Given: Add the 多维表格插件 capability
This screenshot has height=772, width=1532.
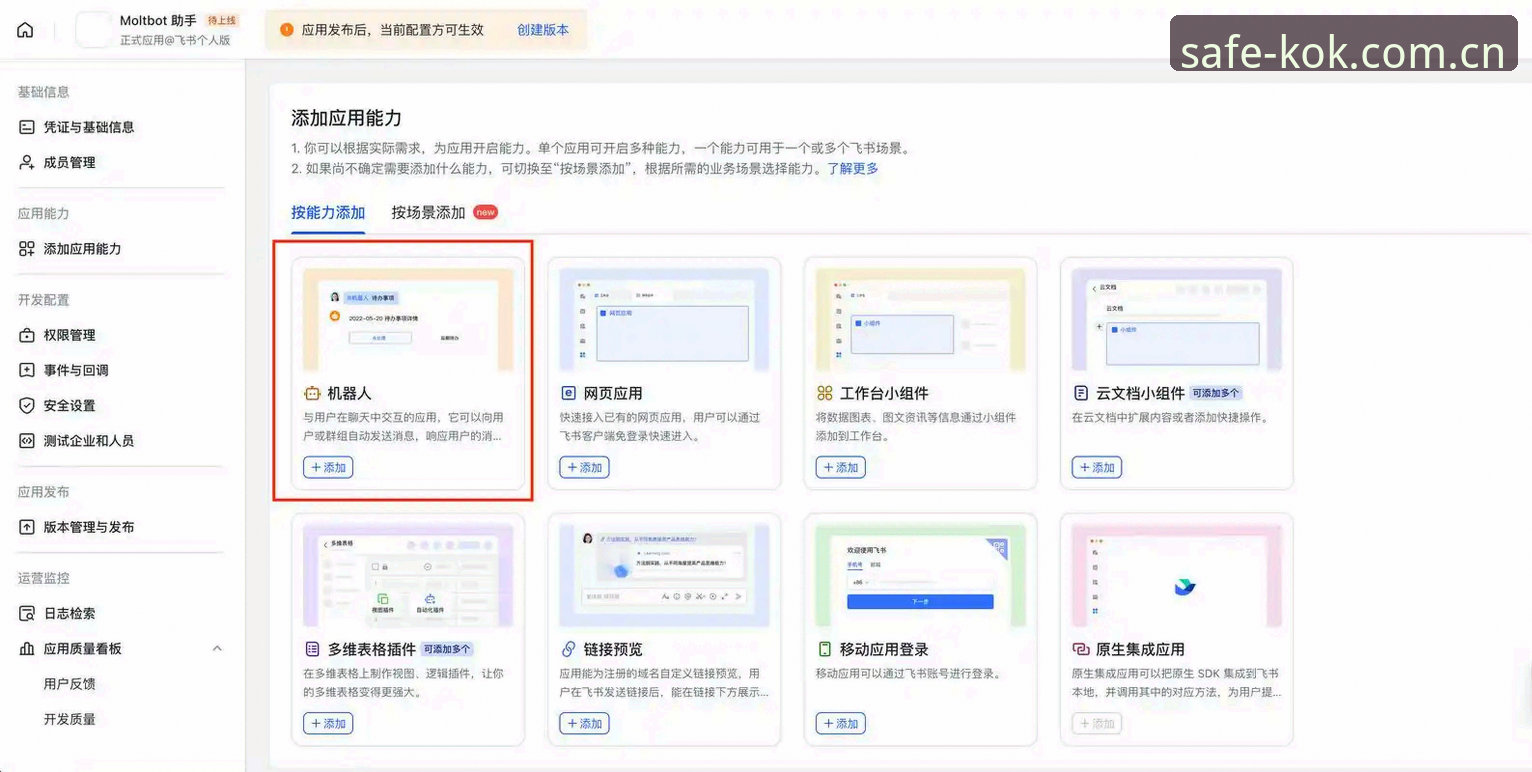Looking at the screenshot, I should point(328,723).
